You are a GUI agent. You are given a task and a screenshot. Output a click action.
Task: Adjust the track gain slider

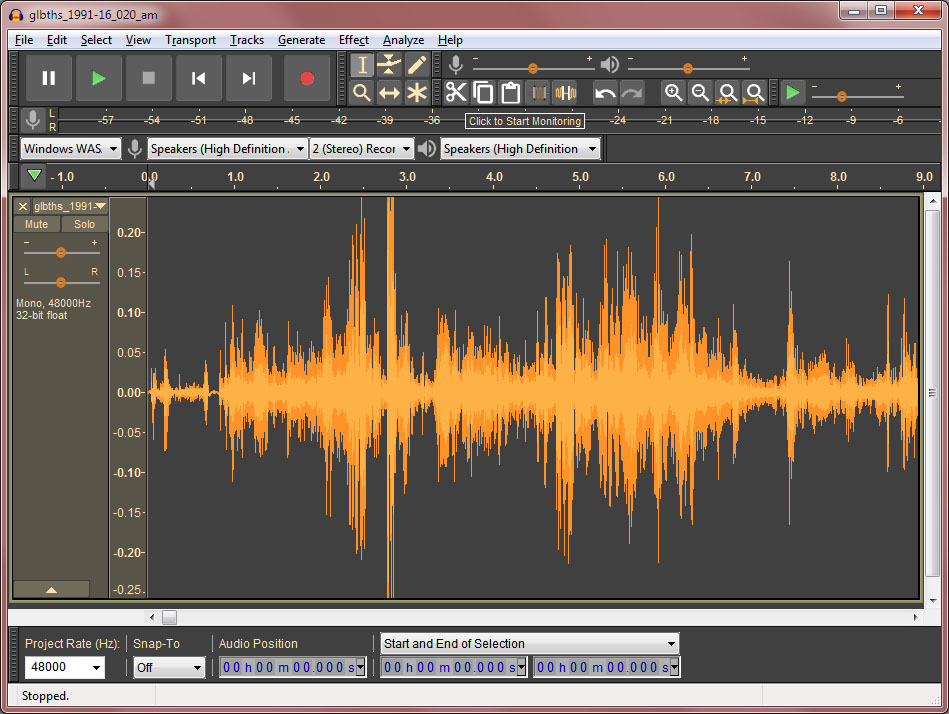tap(61, 253)
